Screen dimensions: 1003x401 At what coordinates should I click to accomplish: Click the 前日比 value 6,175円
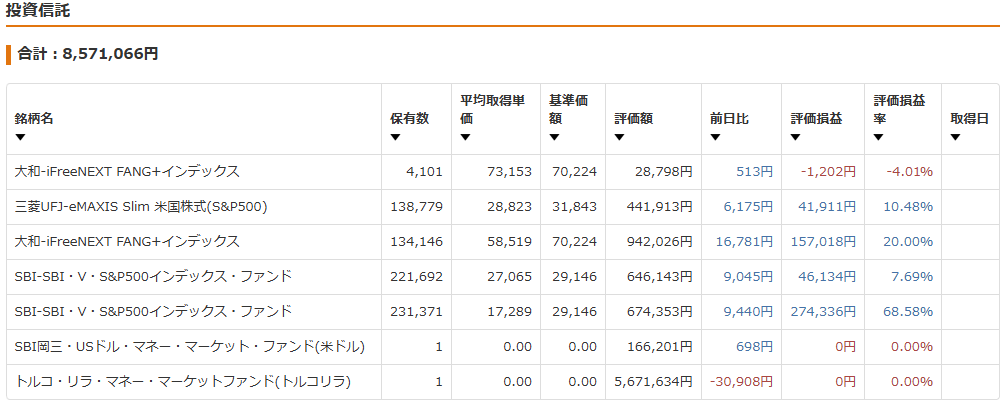click(748, 207)
